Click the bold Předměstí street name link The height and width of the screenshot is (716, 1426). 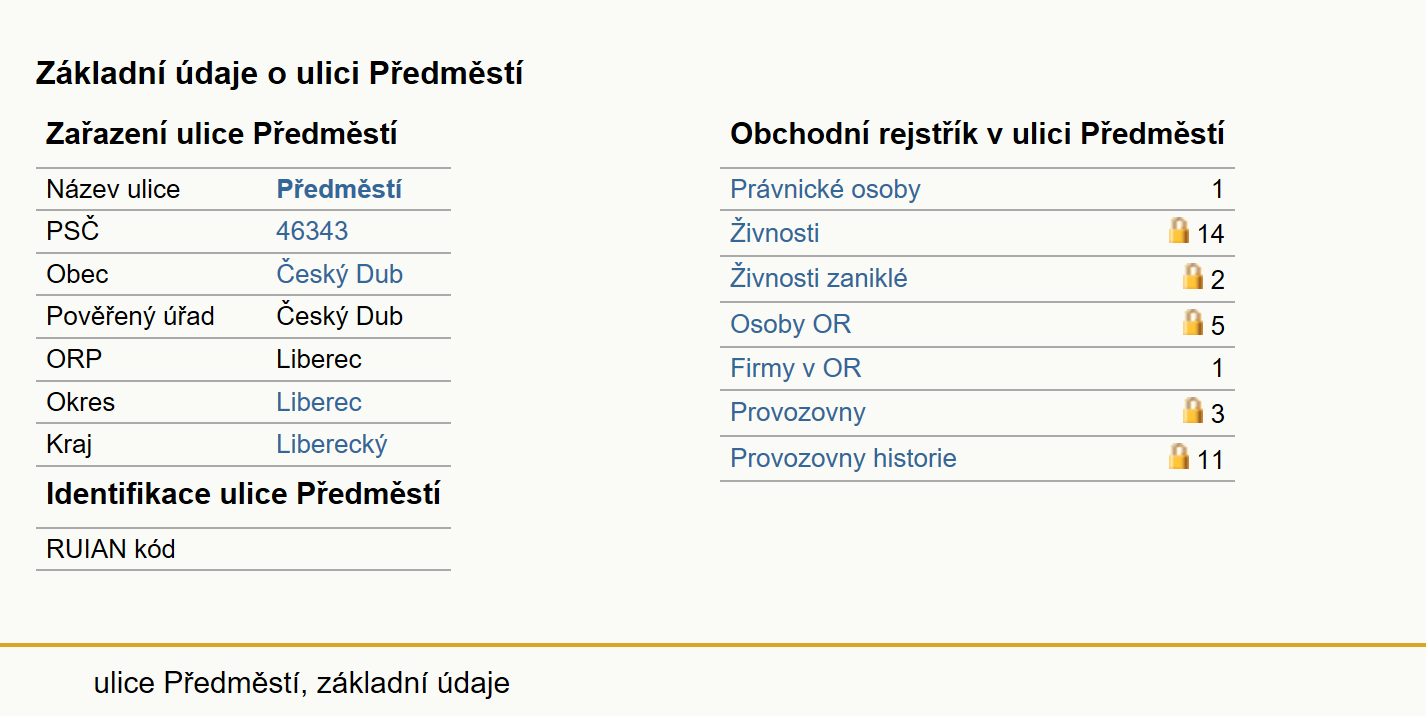coord(339,189)
